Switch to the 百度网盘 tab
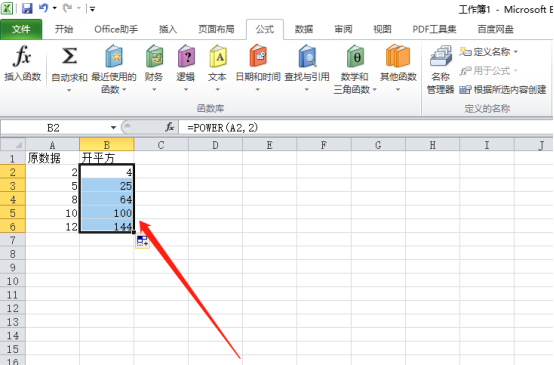 click(495, 29)
